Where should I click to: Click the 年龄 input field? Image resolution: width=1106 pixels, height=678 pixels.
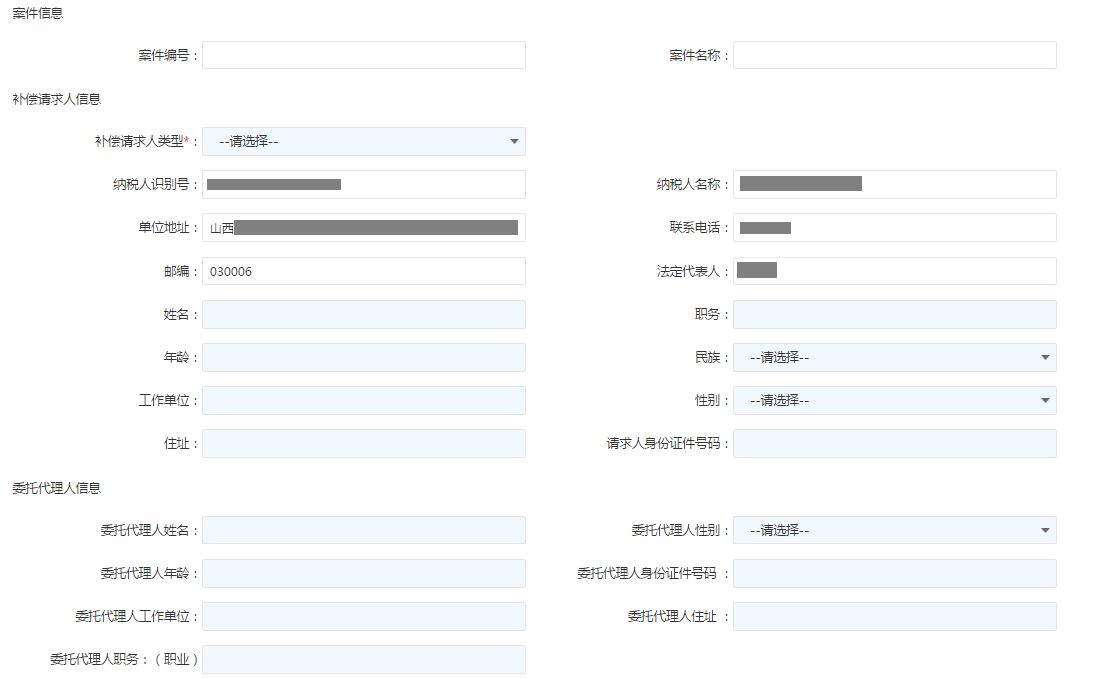[363, 357]
